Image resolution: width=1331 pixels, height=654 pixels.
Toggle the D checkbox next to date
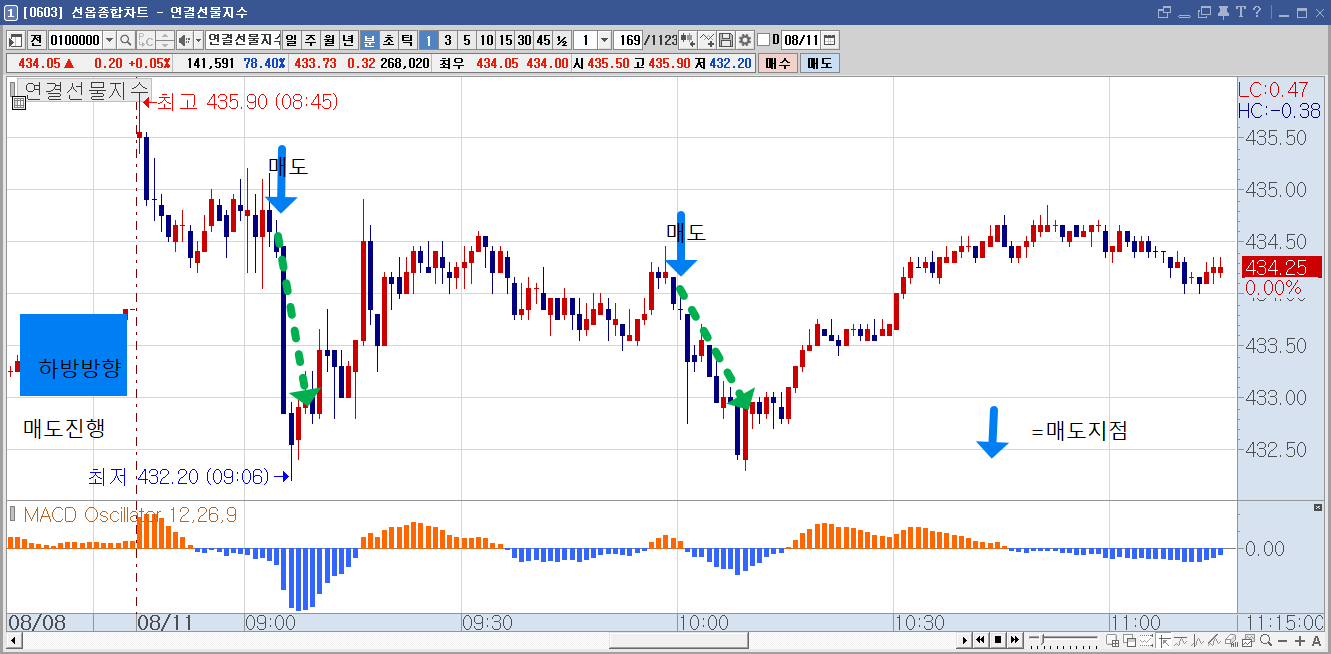point(764,40)
